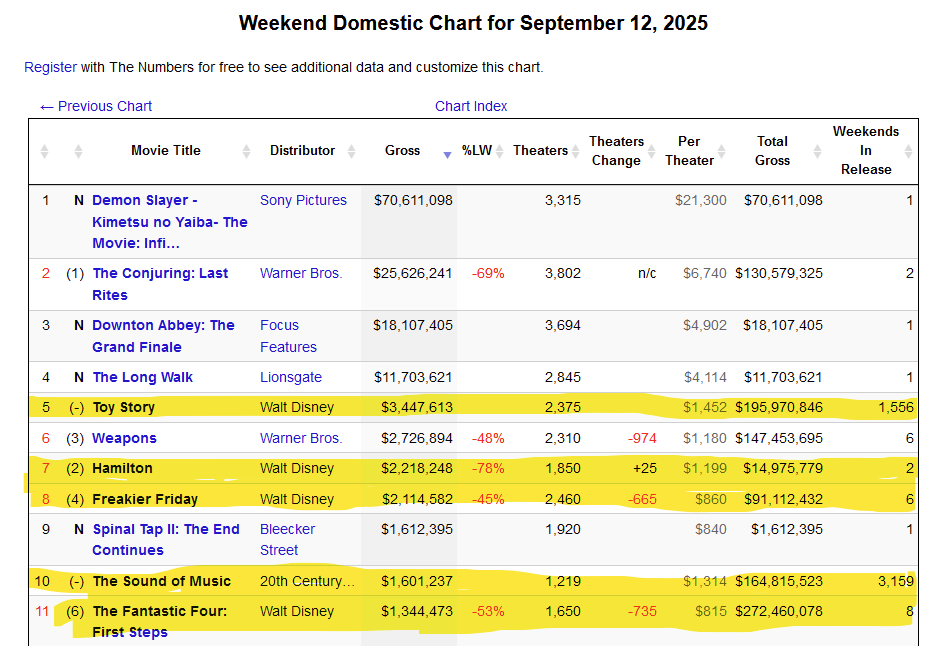Image resolution: width=943 pixels, height=646 pixels.
Task: Click the $1,601,237 gross value
Action: click(x=417, y=582)
